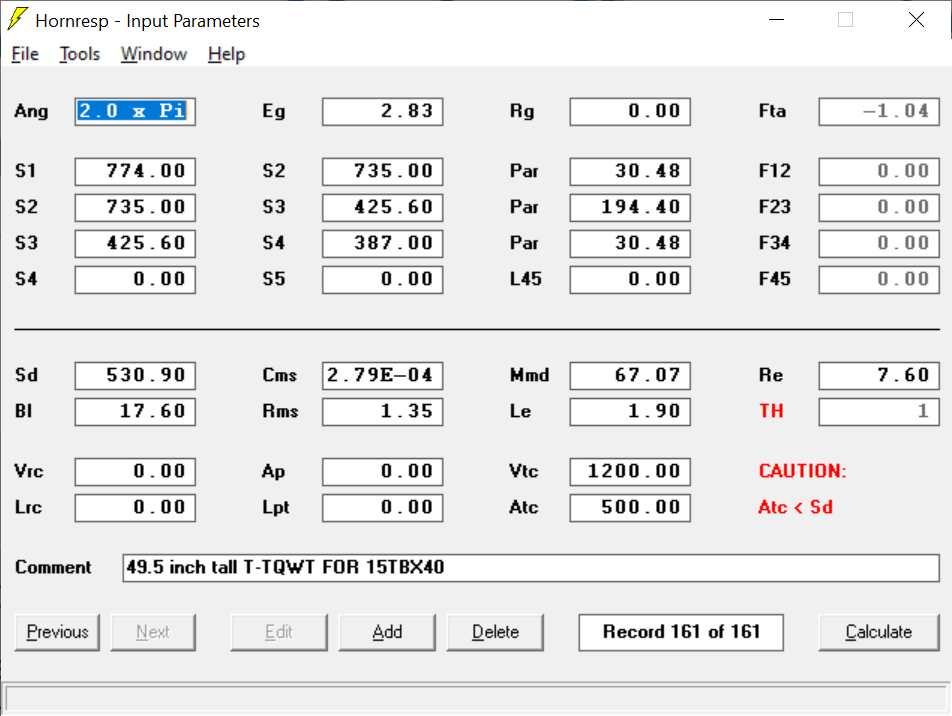Click the first Par field with 30.48 beside F12

coord(630,171)
